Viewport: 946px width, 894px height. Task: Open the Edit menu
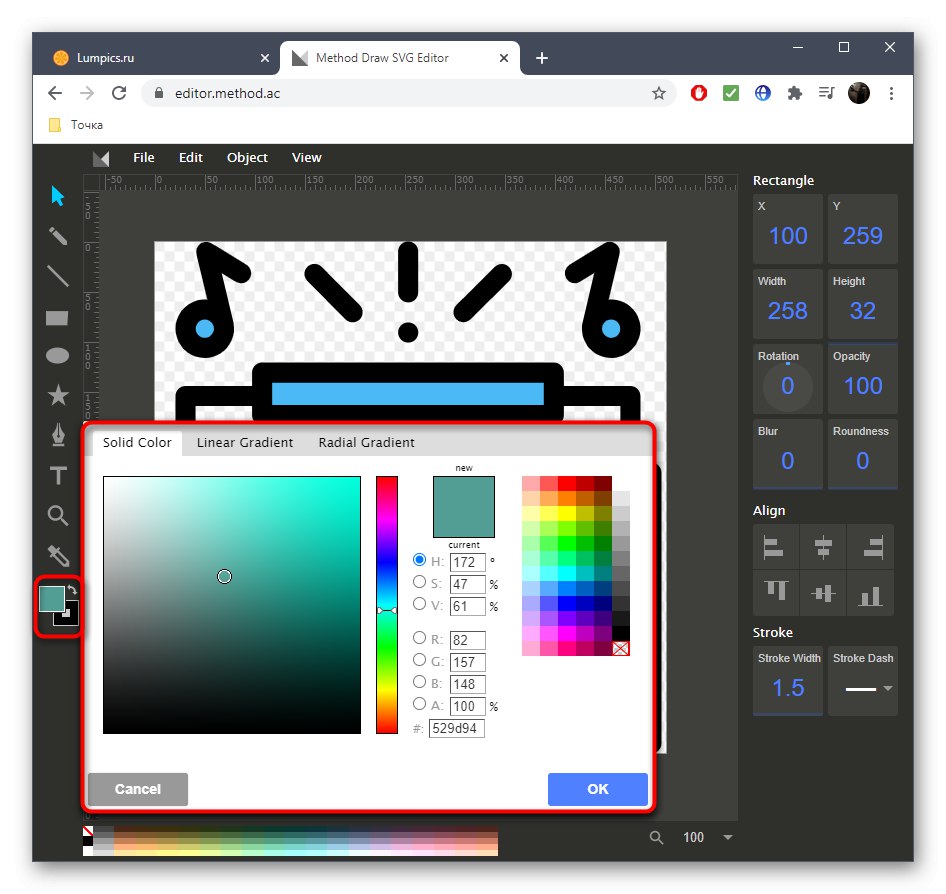[x=191, y=157]
